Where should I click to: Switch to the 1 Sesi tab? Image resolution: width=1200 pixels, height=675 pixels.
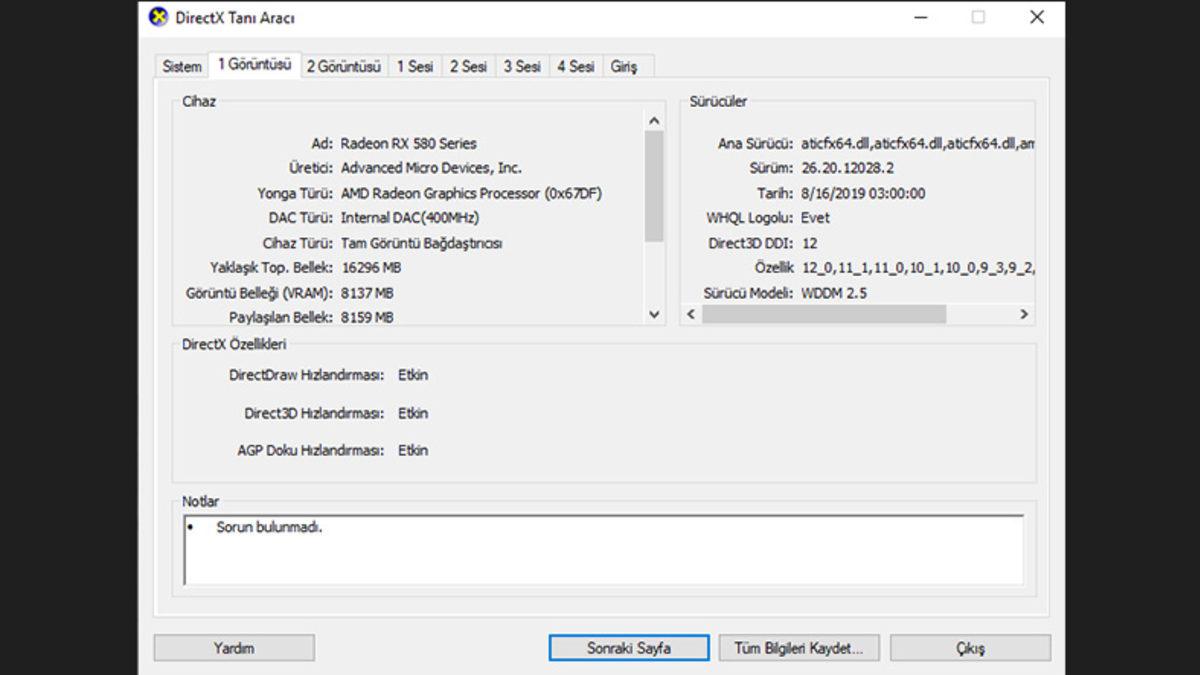[415, 67]
